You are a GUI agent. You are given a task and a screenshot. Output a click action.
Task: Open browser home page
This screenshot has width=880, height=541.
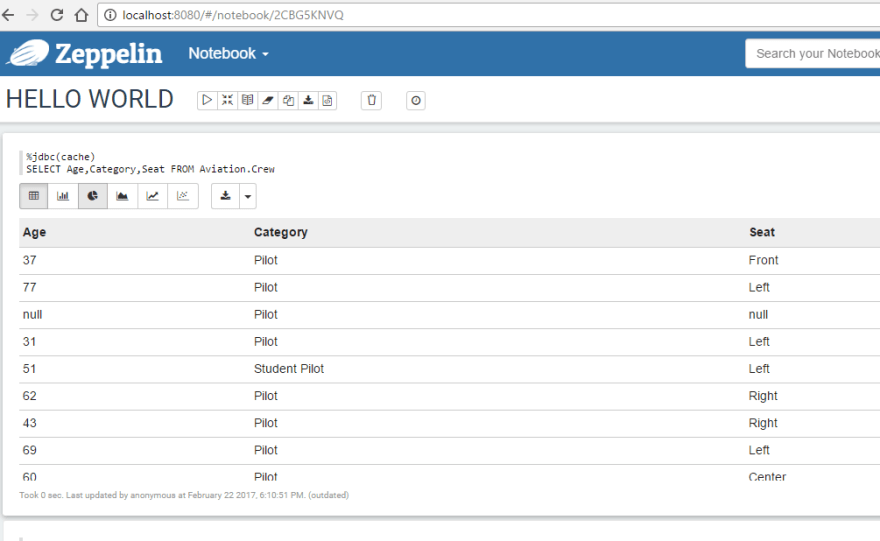point(81,15)
